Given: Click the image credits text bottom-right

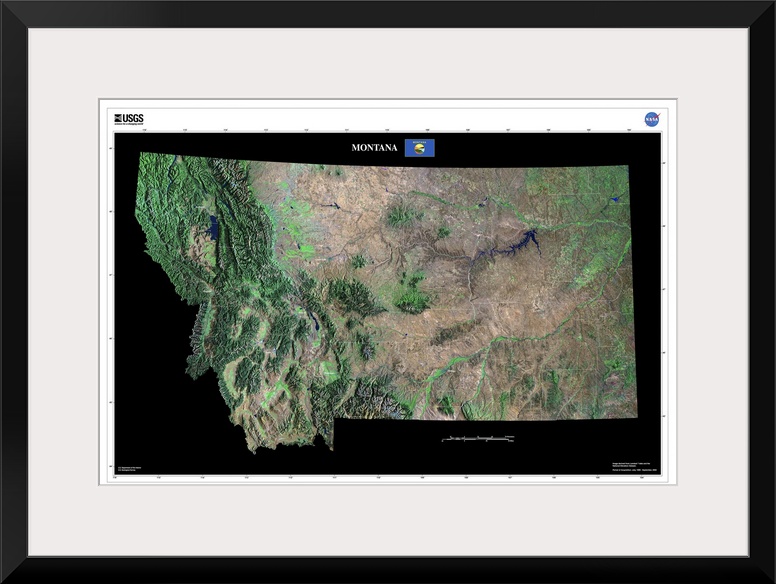Looking at the screenshot, I should [635, 466].
